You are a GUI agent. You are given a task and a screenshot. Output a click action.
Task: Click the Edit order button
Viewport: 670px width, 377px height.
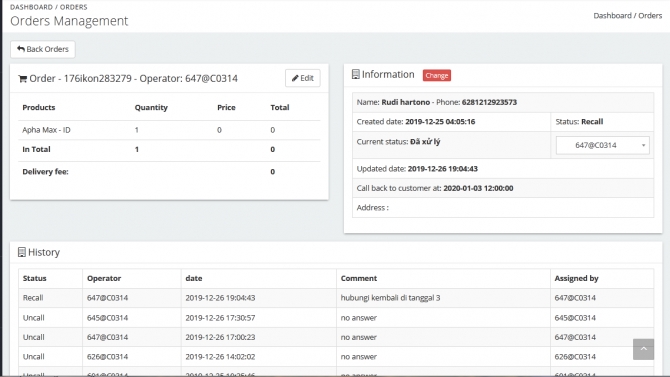coord(303,78)
